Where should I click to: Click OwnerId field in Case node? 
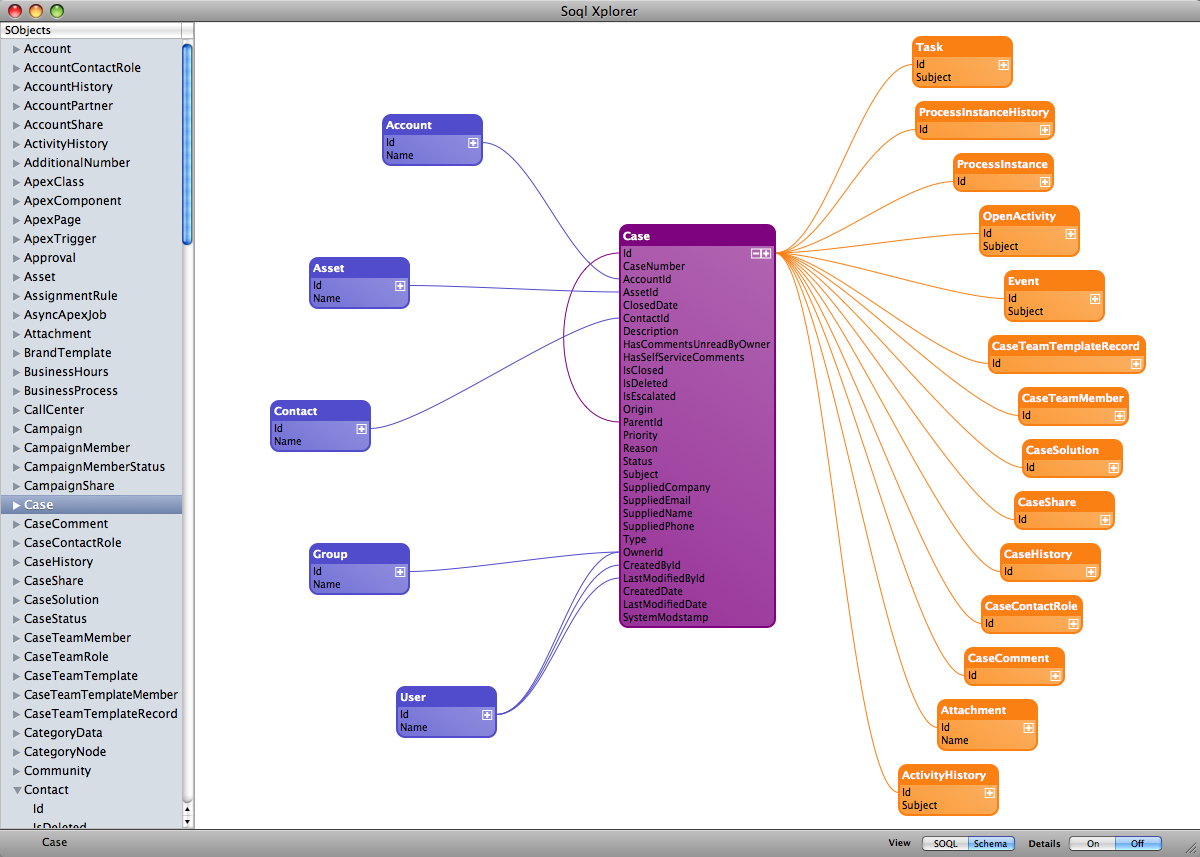(x=643, y=553)
